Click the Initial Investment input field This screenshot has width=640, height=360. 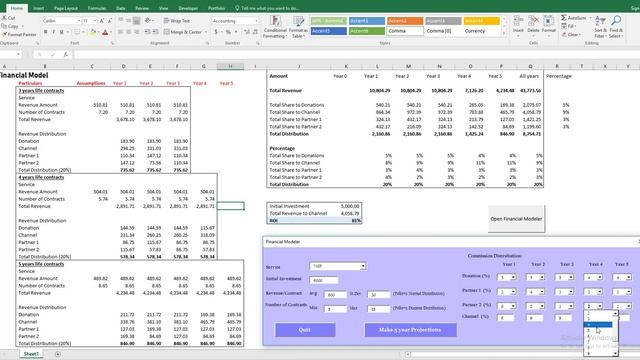[324, 280]
